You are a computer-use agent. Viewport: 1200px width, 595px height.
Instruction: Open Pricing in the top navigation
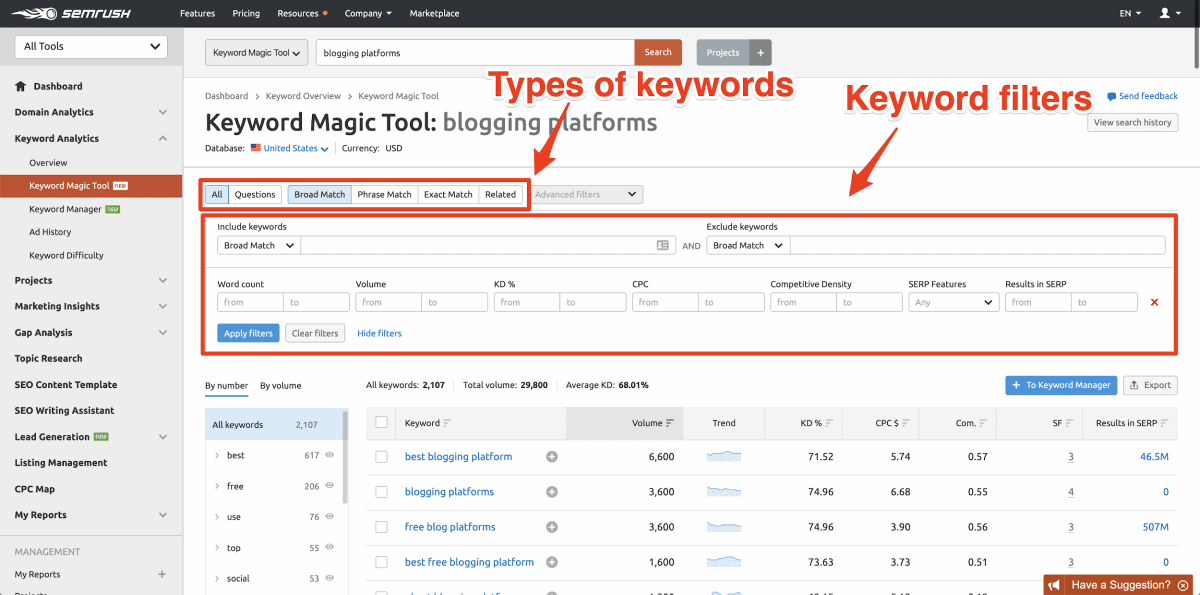[246, 14]
